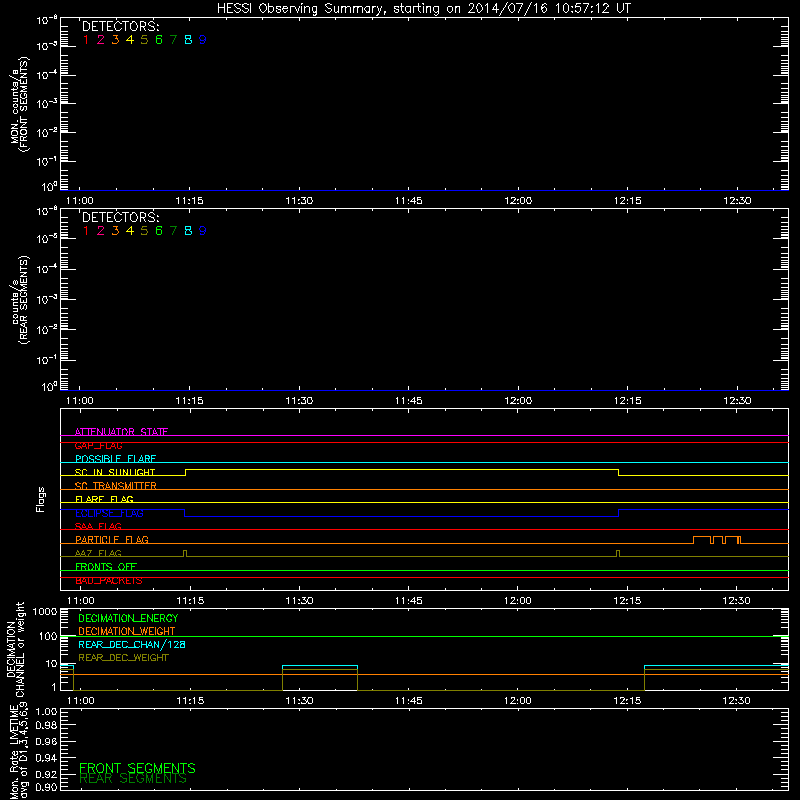This screenshot has height=800, width=800.
Task: Click the SC_IN_SUNLIGHT flag label
Action: [x=115, y=472]
